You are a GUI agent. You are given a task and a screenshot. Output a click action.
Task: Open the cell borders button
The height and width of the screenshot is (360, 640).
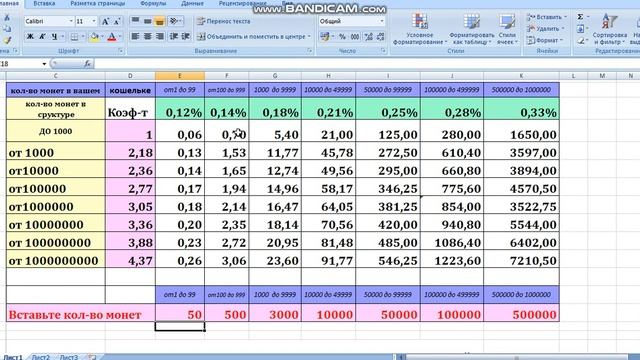(x=74, y=37)
